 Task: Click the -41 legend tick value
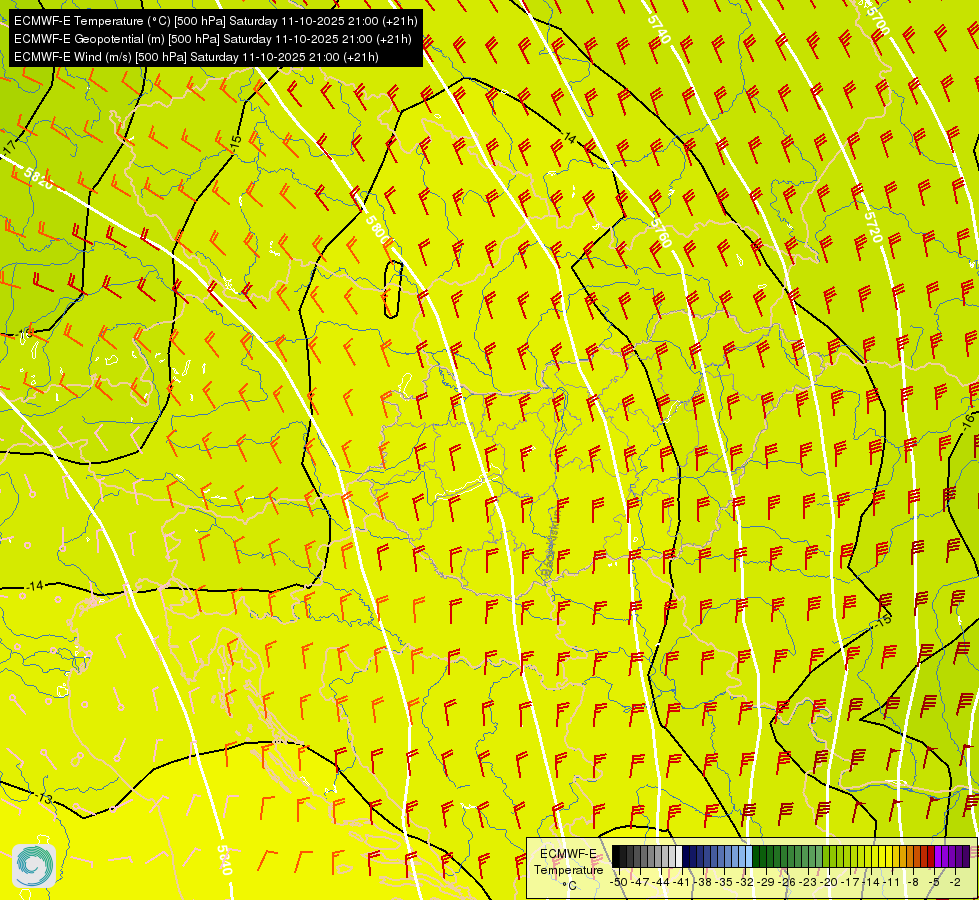tap(682, 883)
